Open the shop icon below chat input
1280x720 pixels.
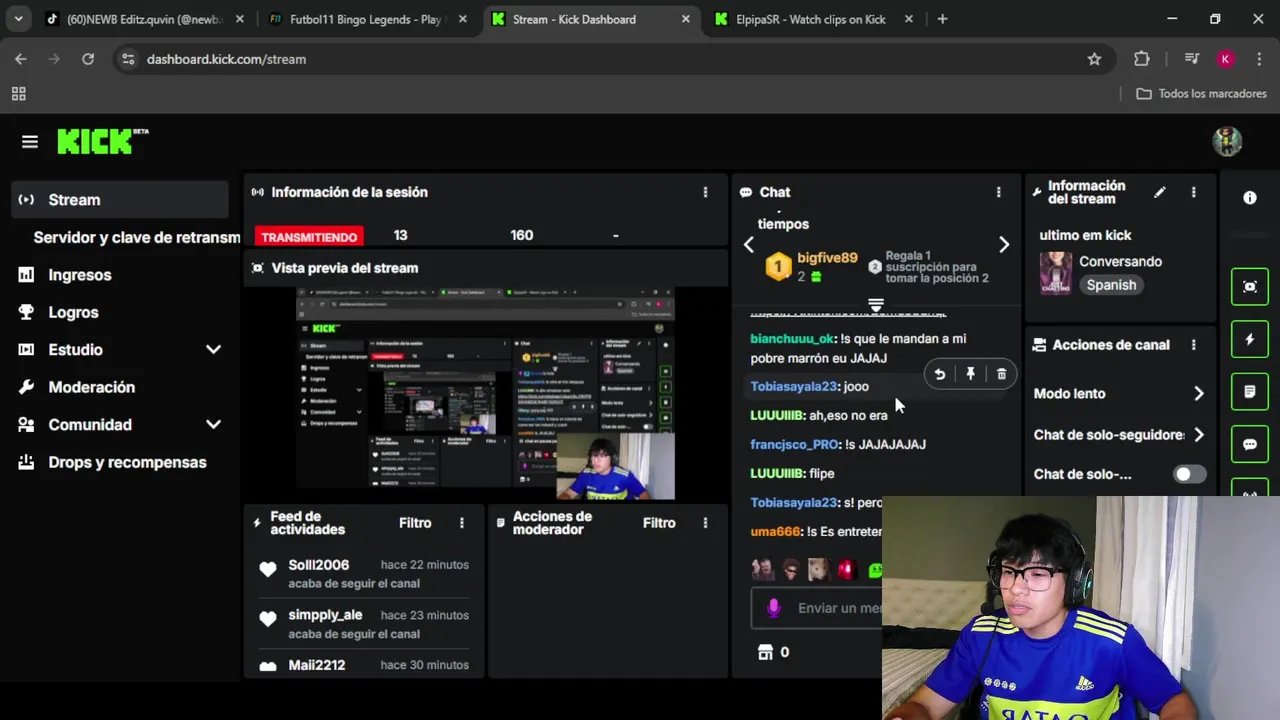click(765, 652)
